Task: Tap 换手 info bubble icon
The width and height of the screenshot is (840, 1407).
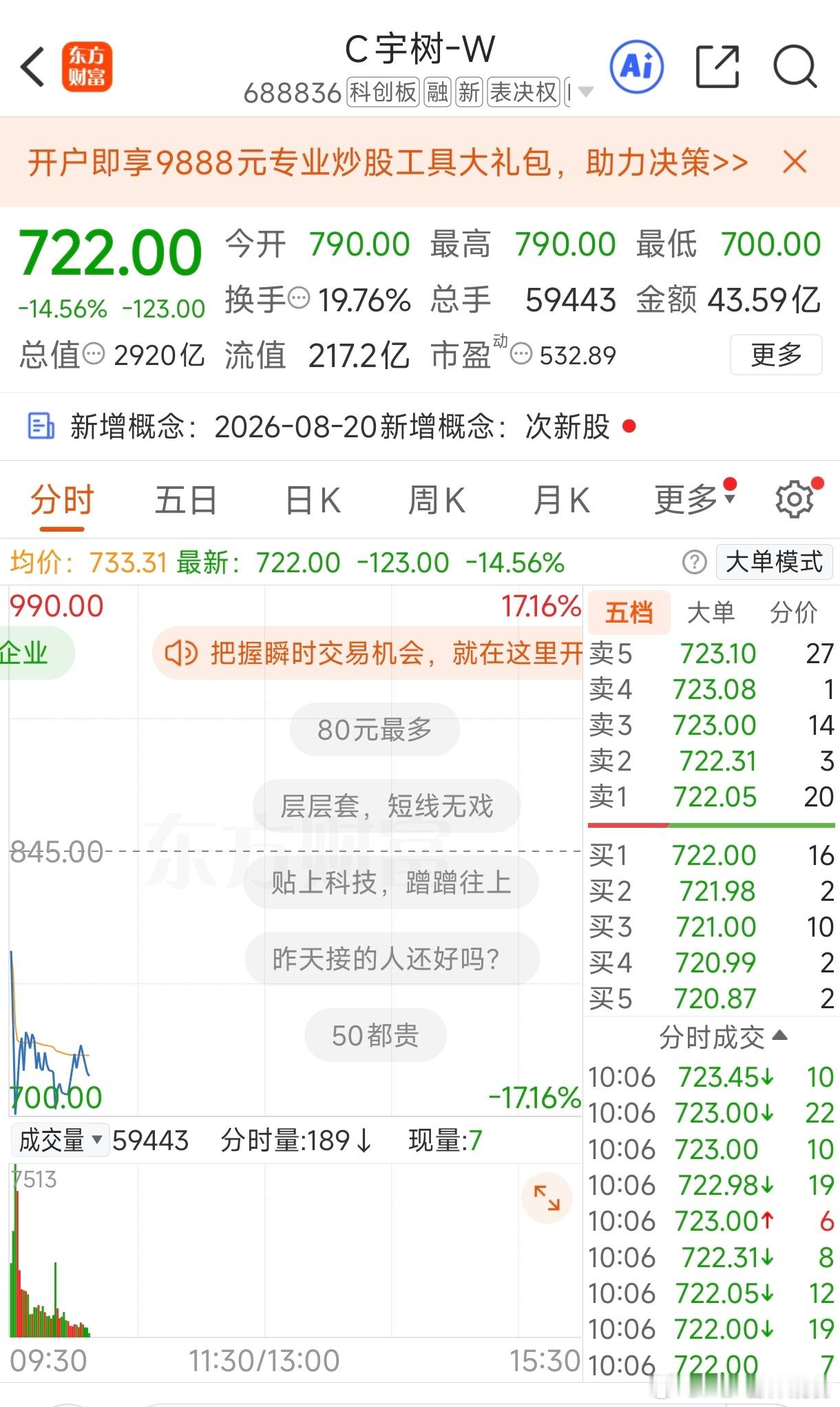Action: (298, 299)
